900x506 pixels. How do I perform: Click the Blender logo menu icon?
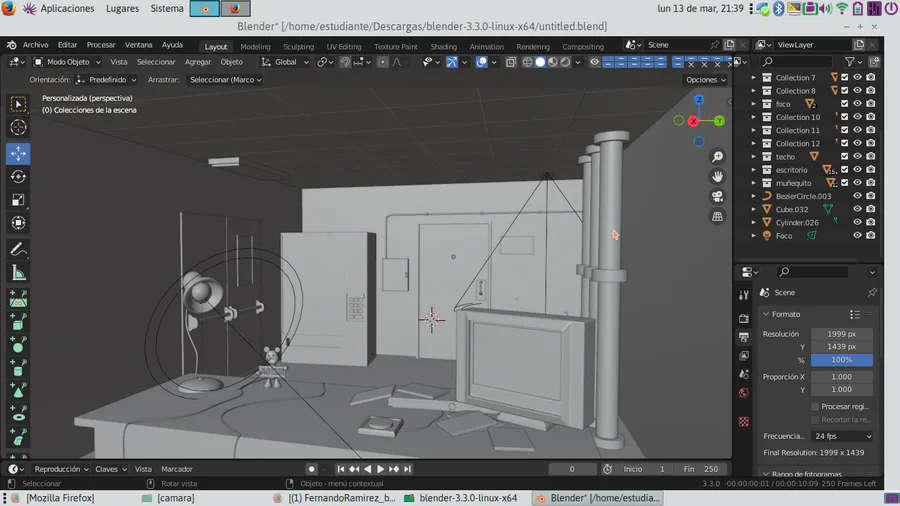pyautogui.click(x=11, y=45)
